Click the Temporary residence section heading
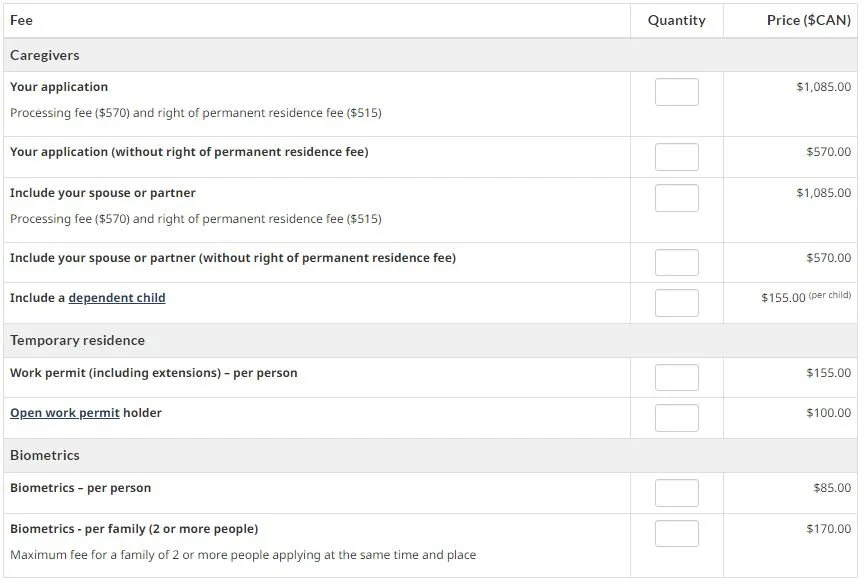 point(77,340)
